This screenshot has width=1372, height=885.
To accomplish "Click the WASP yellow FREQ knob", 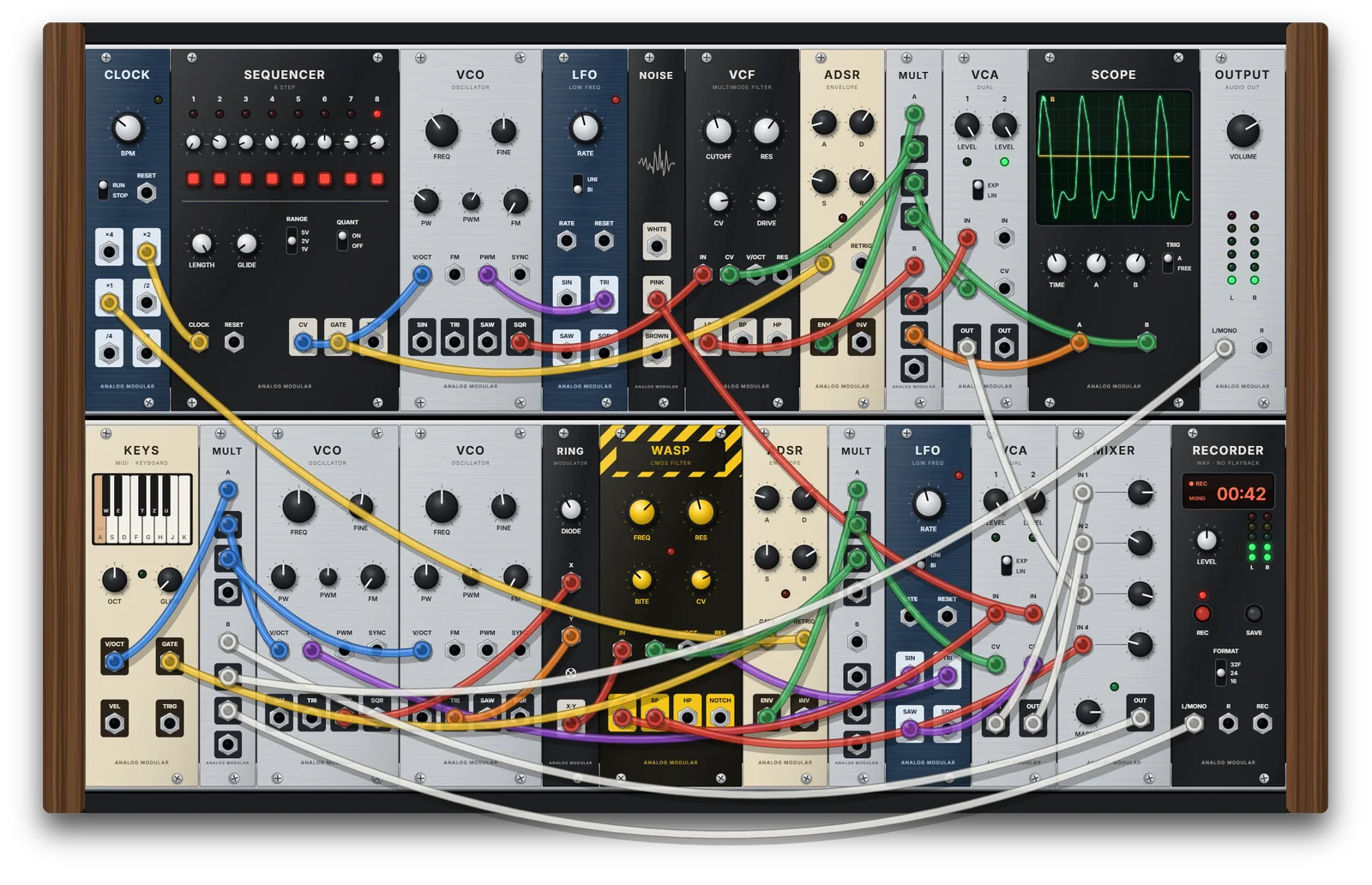I will pos(641,512).
